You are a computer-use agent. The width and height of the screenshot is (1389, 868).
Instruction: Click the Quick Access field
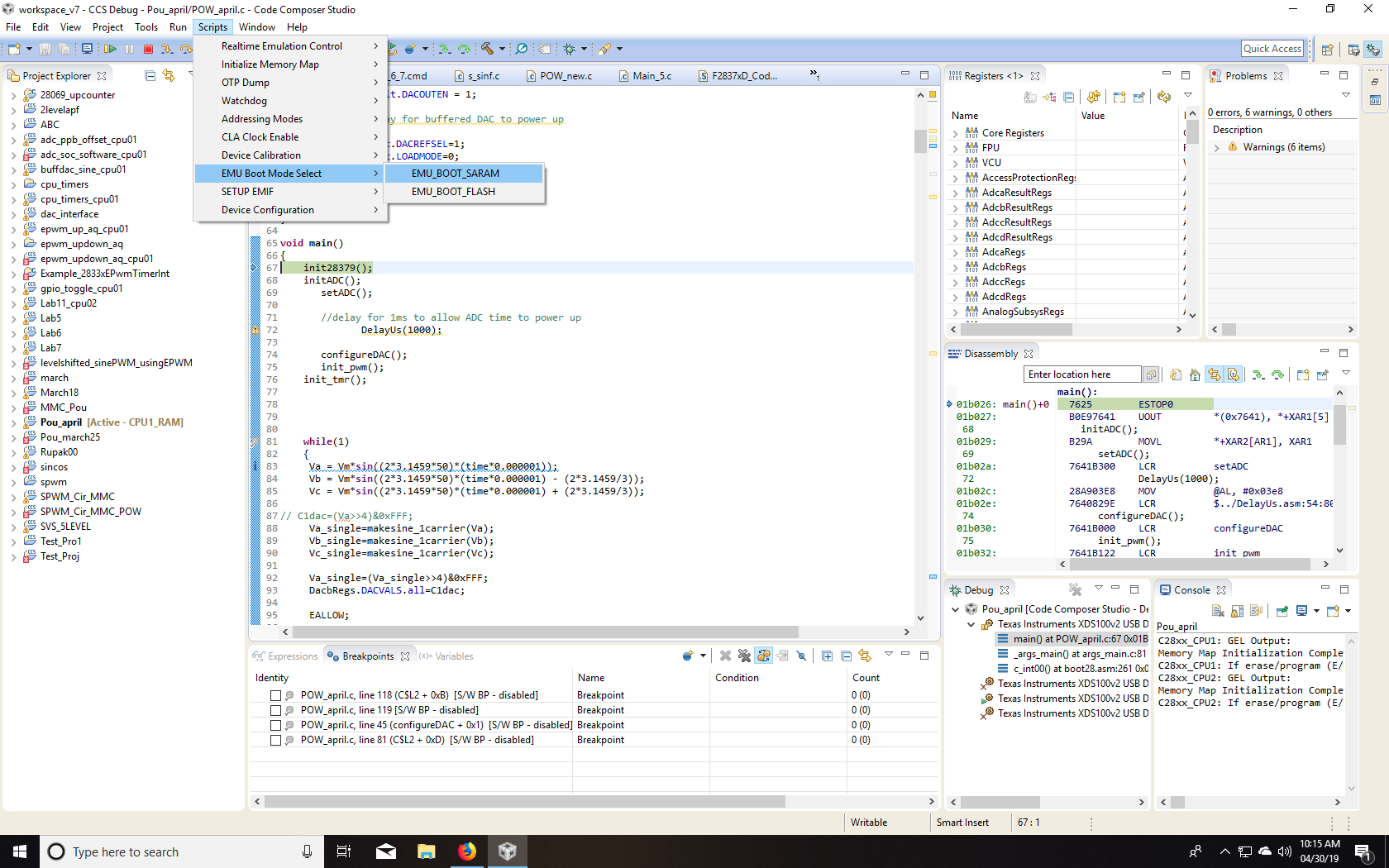click(1272, 49)
